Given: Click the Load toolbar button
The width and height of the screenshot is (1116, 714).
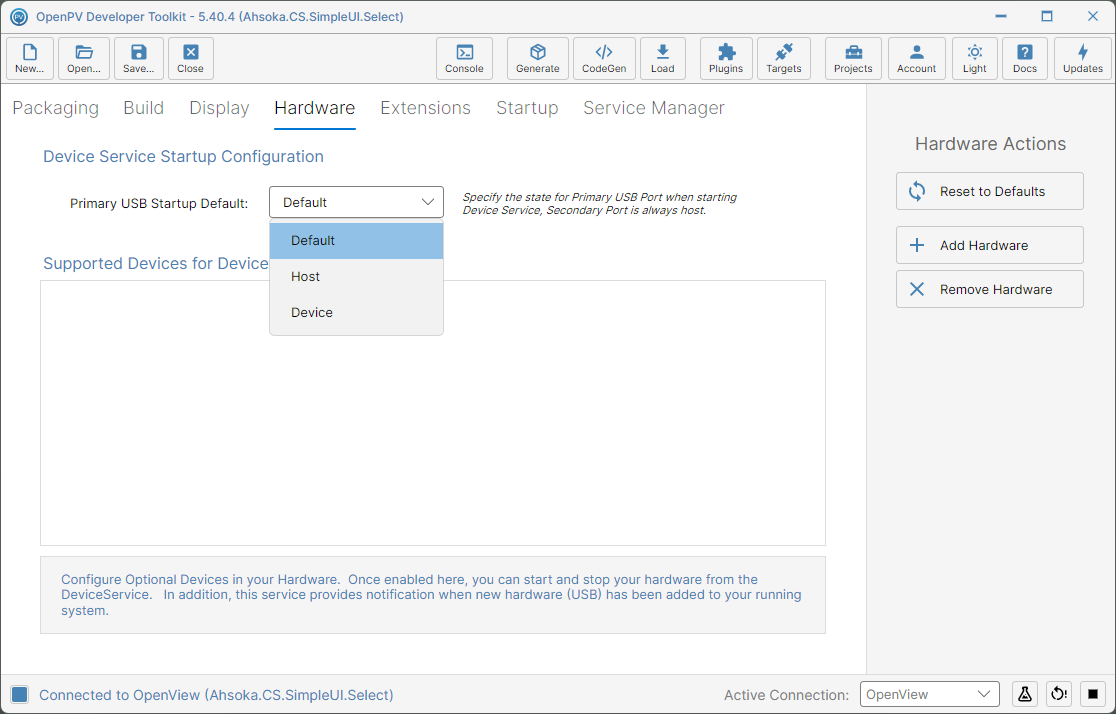Looking at the screenshot, I should [663, 58].
